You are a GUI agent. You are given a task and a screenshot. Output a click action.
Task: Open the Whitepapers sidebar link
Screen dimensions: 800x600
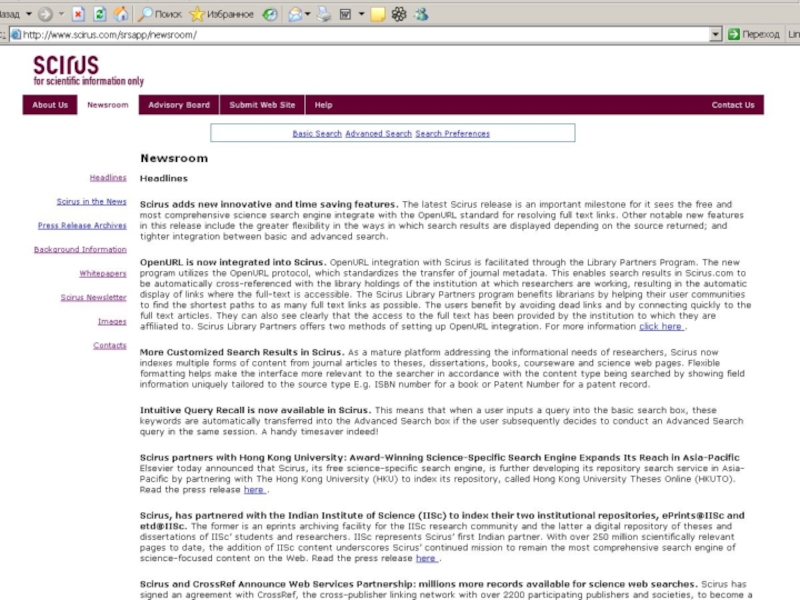click(103, 273)
